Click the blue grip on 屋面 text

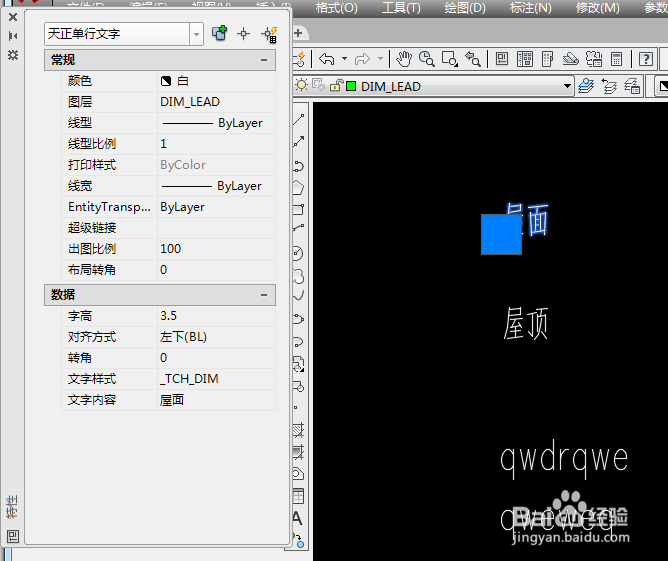click(x=501, y=234)
